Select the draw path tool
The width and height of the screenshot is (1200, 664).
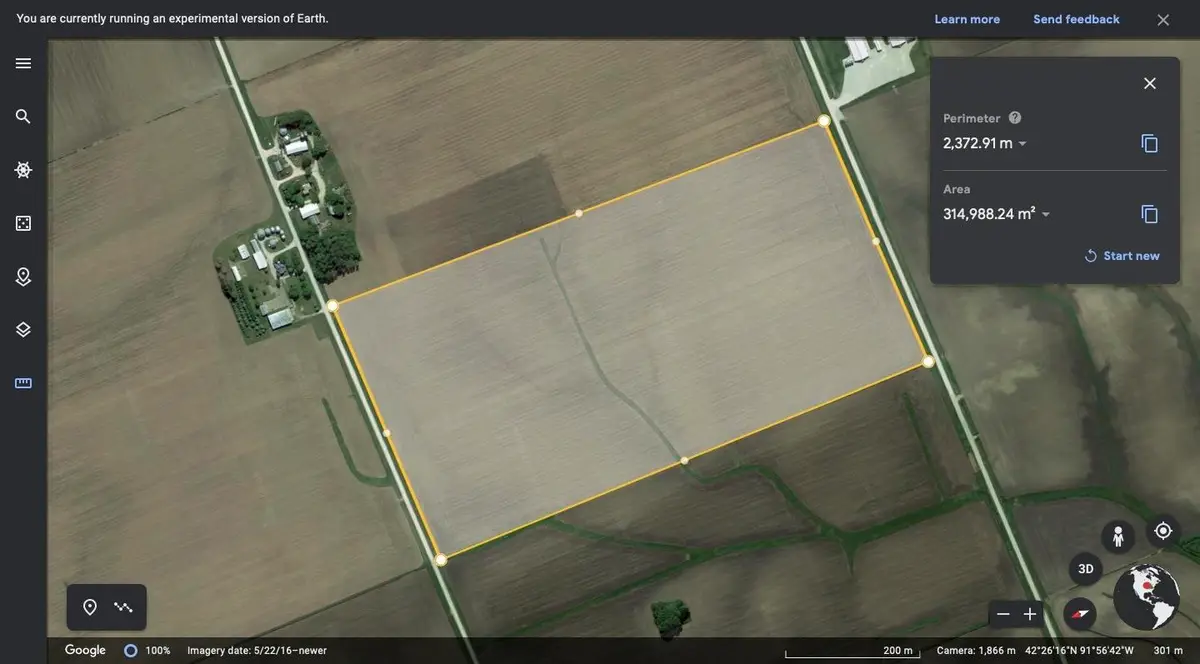coord(122,606)
